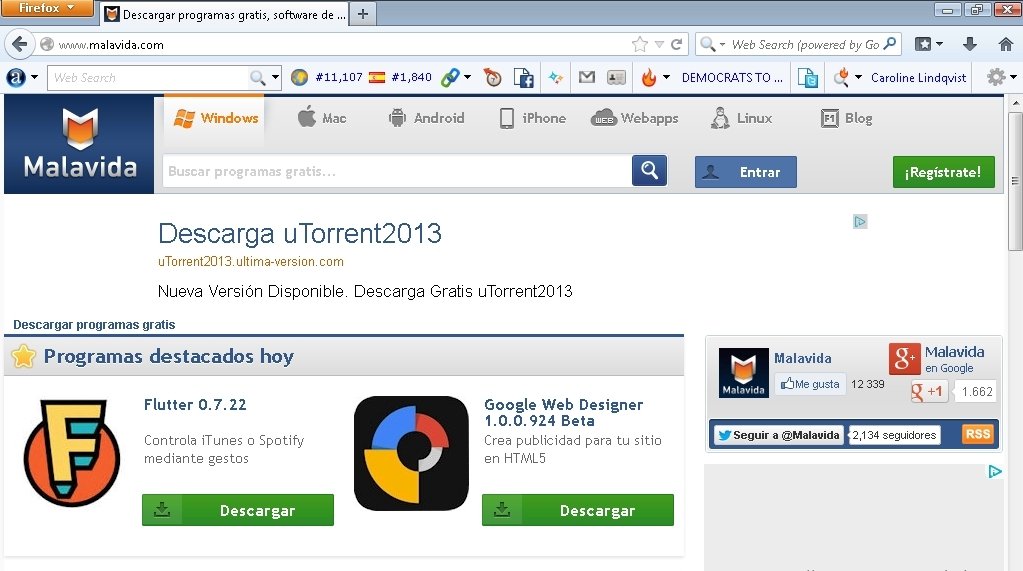The height and width of the screenshot is (571, 1023).
Task: Open the Google Web Designer 1.0.0.924 Beta link
Action: 564,412
